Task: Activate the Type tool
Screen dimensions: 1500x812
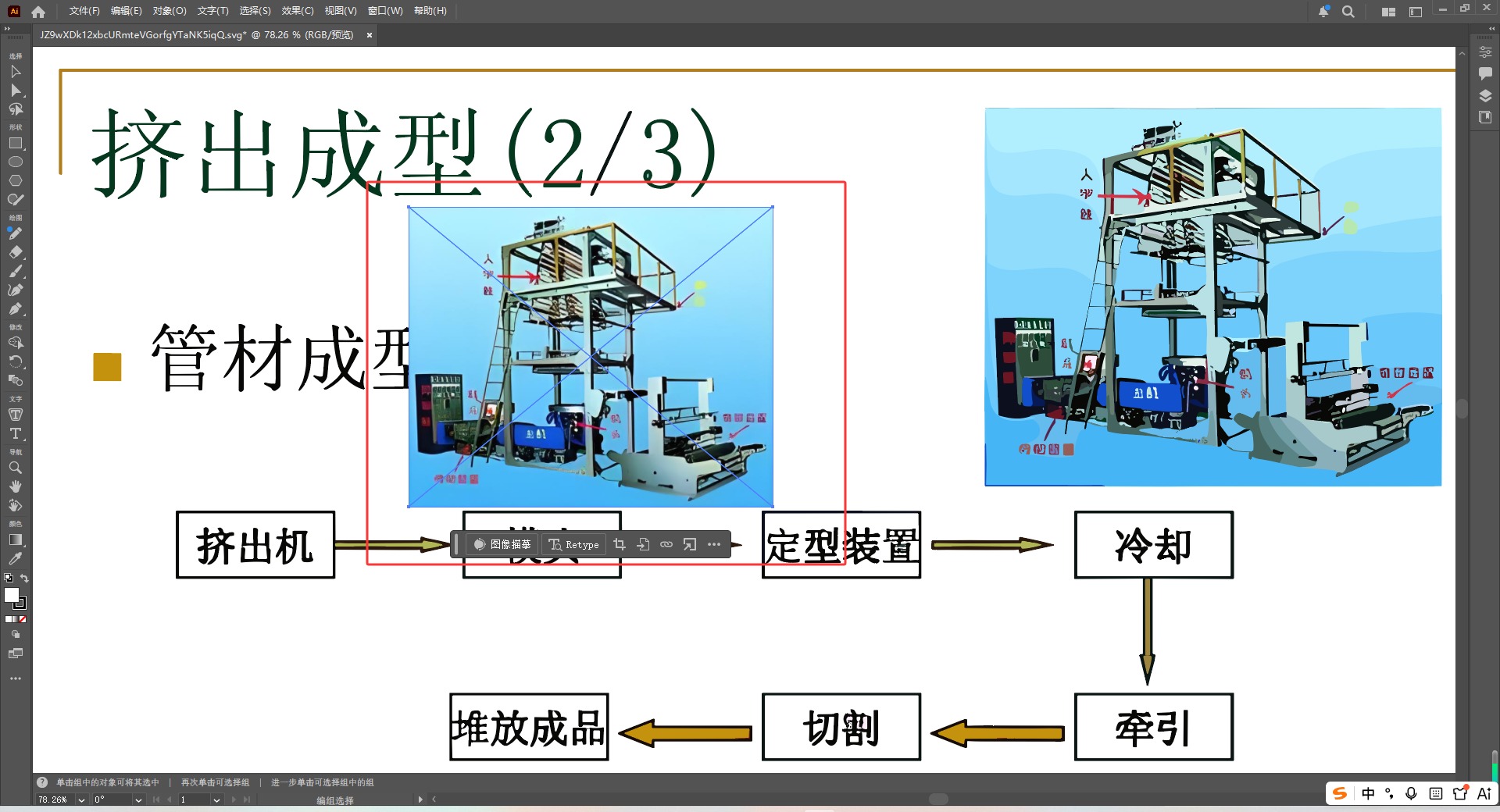Action: pyautogui.click(x=15, y=435)
